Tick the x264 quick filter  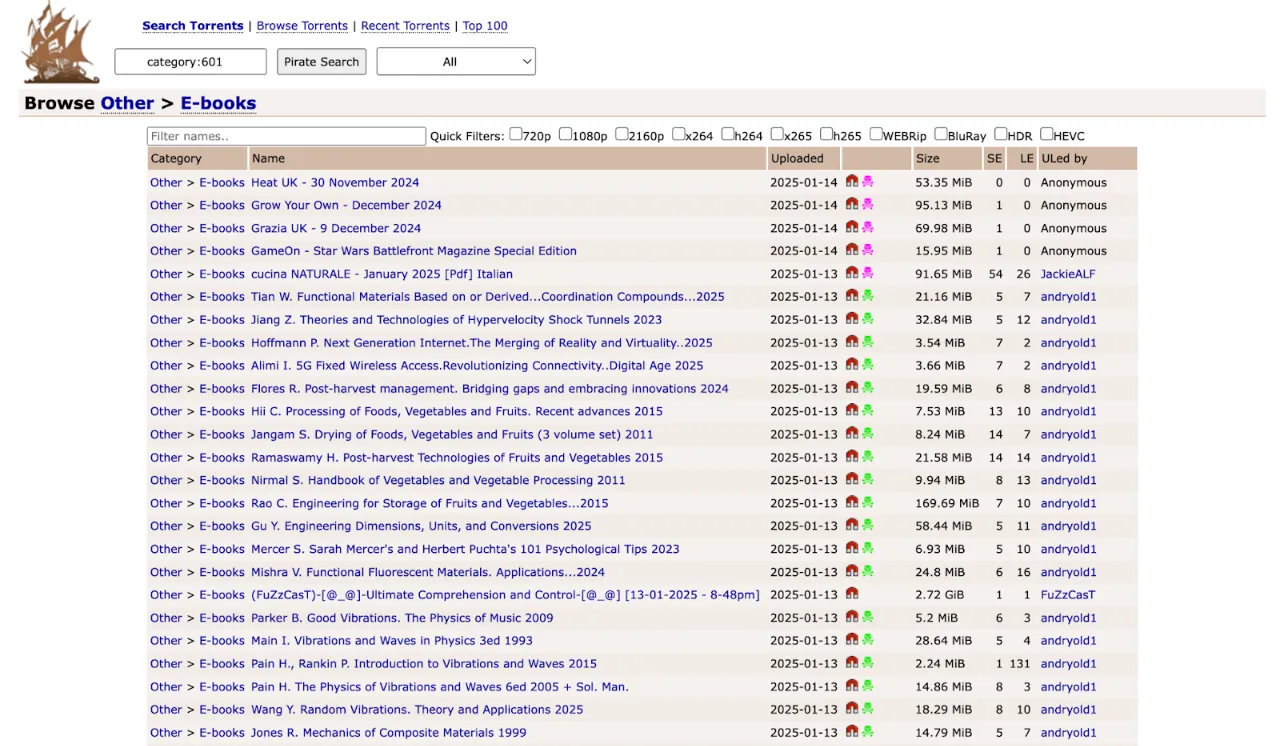(679, 134)
